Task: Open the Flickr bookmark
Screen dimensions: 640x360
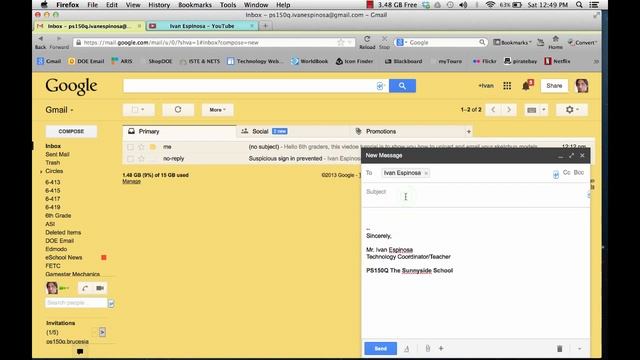Action: pyautogui.click(x=484, y=61)
